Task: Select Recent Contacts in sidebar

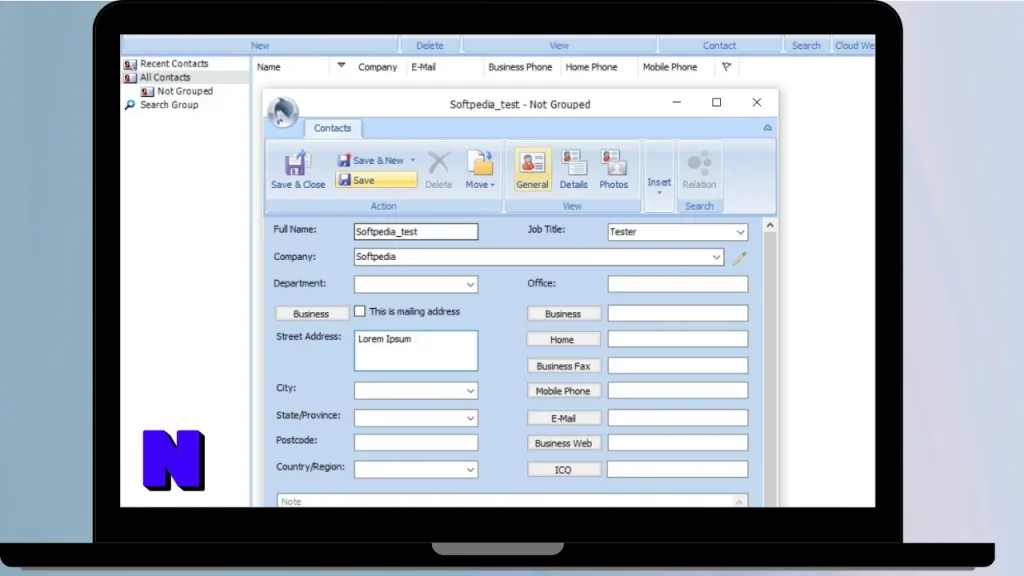Action: [174, 63]
